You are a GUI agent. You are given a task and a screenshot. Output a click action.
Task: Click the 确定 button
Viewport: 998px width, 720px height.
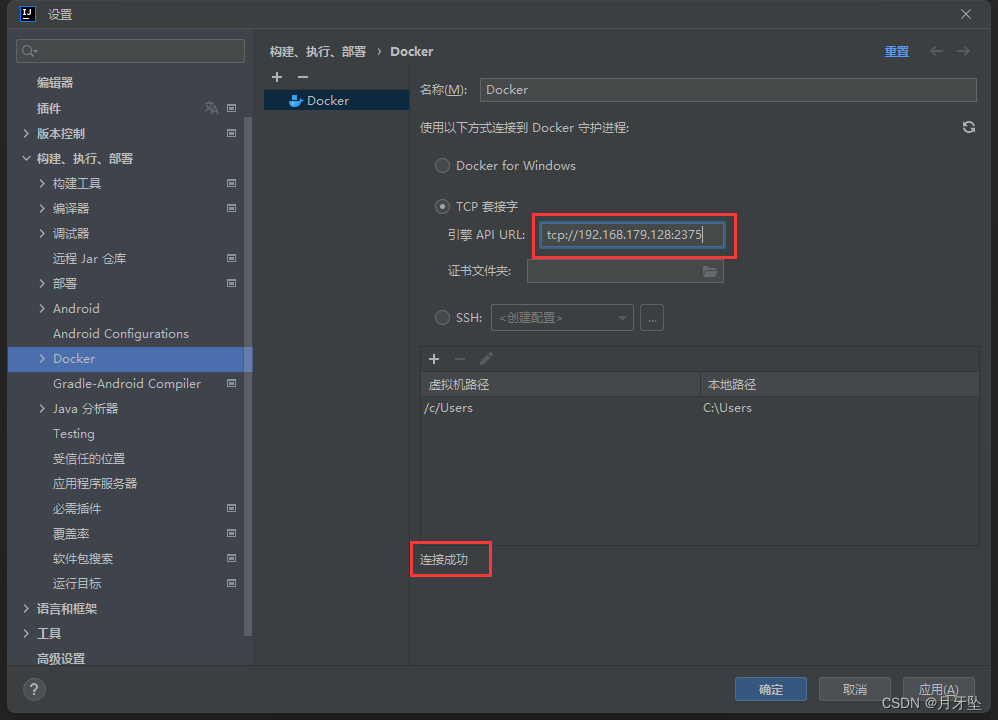coord(771,689)
